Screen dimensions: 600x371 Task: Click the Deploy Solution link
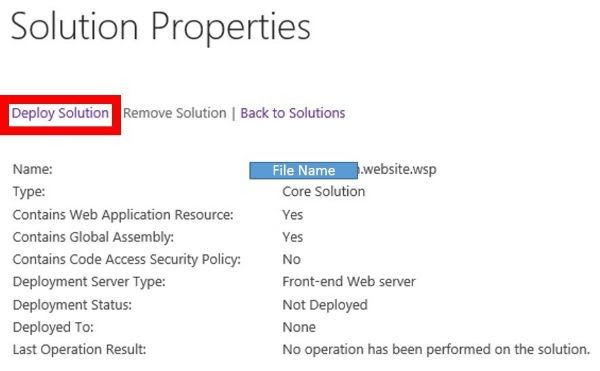tap(60, 113)
